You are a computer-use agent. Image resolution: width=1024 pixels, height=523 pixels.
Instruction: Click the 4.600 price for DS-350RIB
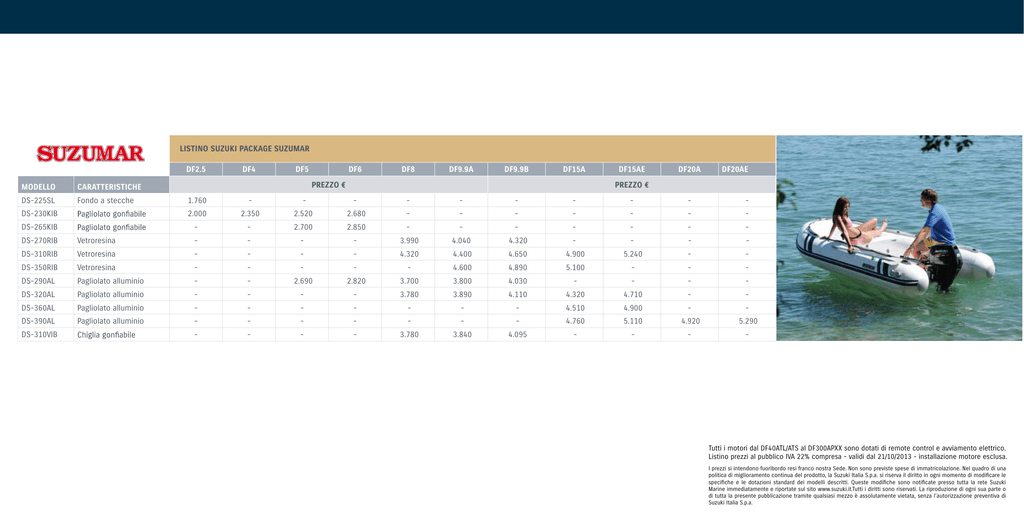pos(461,267)
